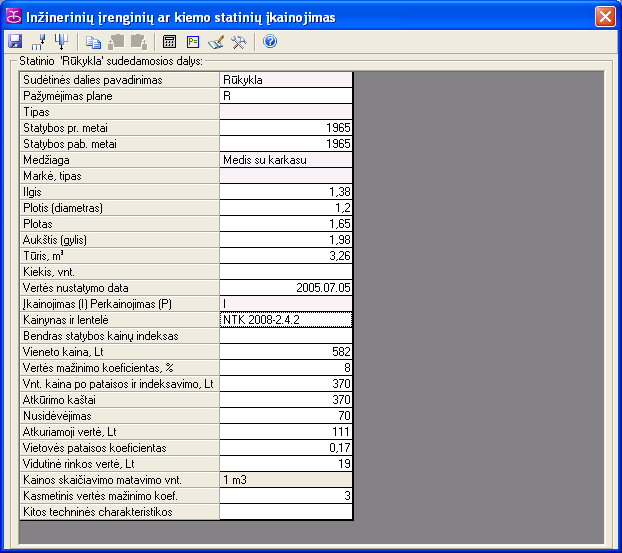Click the empty Tipas value cell

click(x=286, y=112)
